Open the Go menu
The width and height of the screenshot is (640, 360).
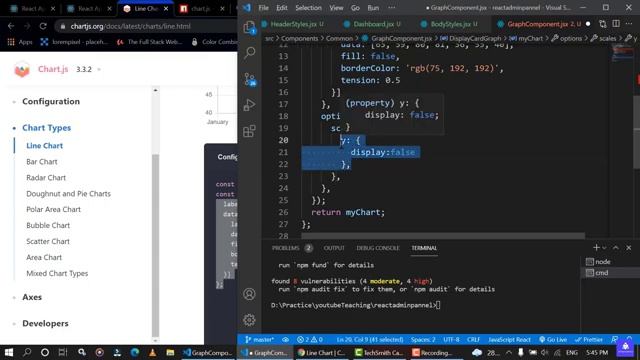[x=355, y=8]
